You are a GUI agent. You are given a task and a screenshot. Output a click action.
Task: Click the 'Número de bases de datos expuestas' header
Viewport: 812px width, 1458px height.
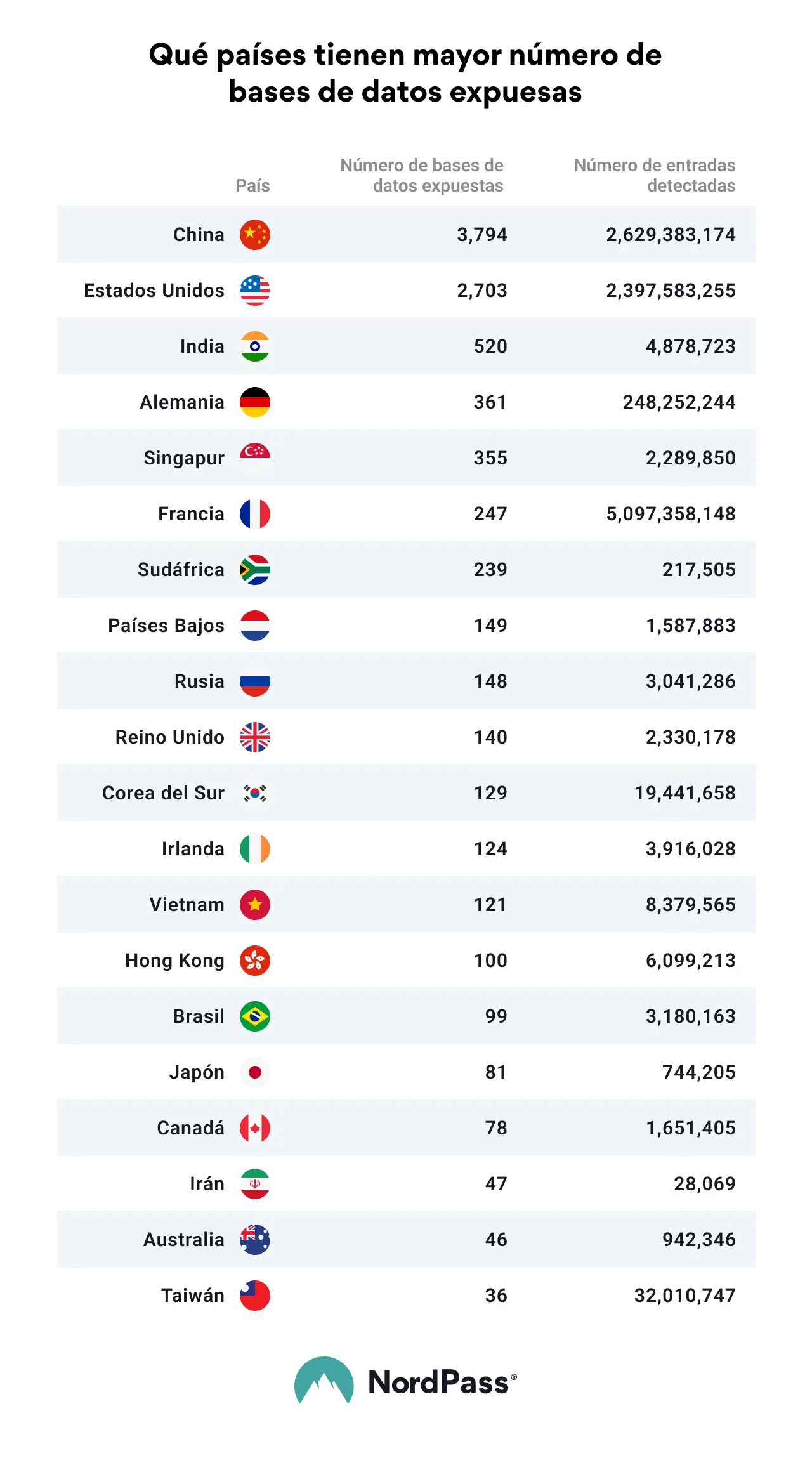pos(422,175)
